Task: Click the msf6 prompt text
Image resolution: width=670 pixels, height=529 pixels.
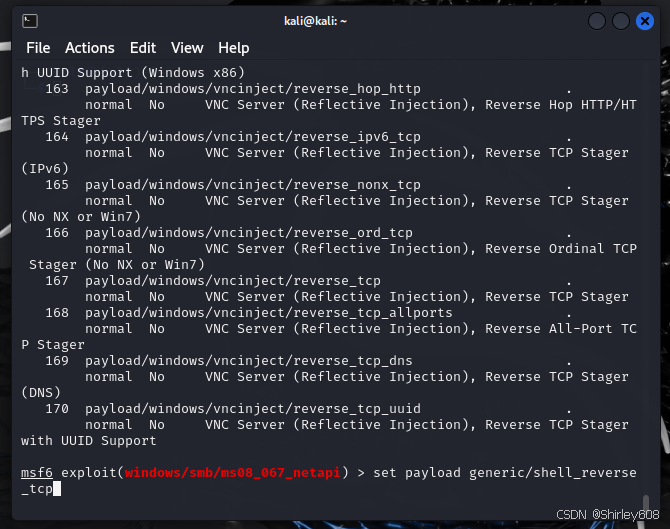Action: [x=37, y=473]
